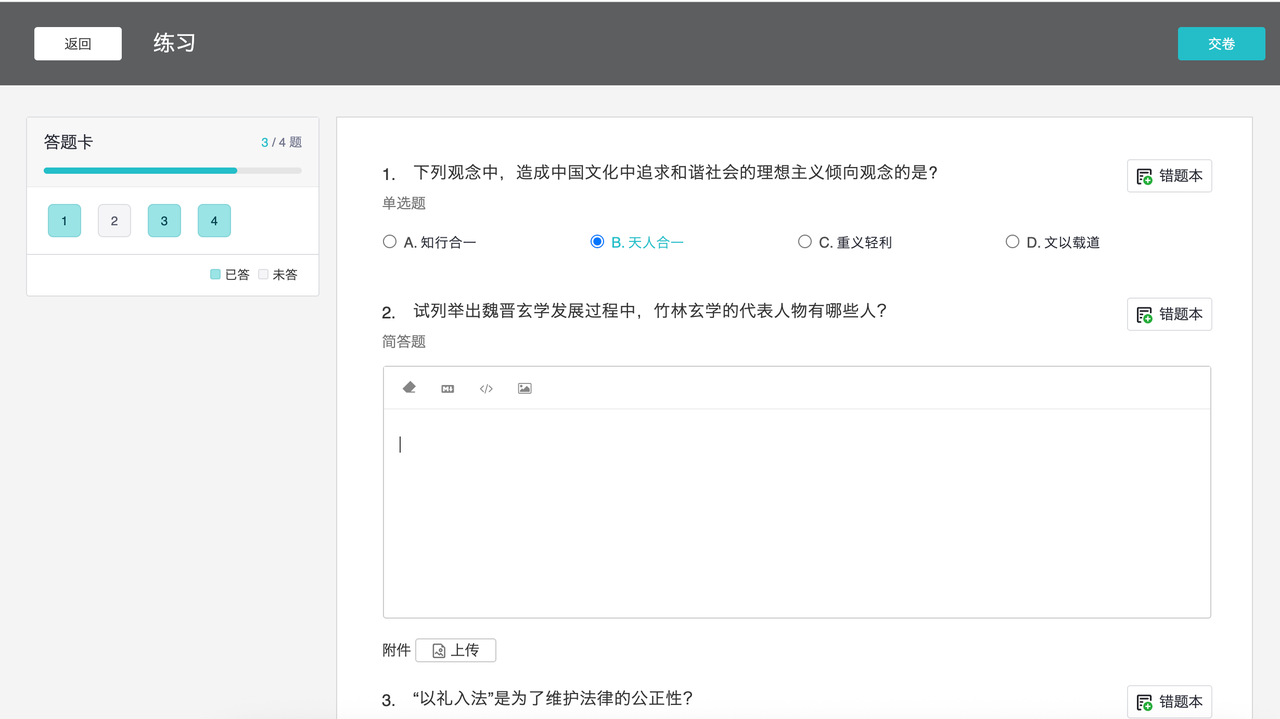This screenshot has height=719, width=1280.
Task: Choose option C. 重义轻利
Action: pos(805,242)
